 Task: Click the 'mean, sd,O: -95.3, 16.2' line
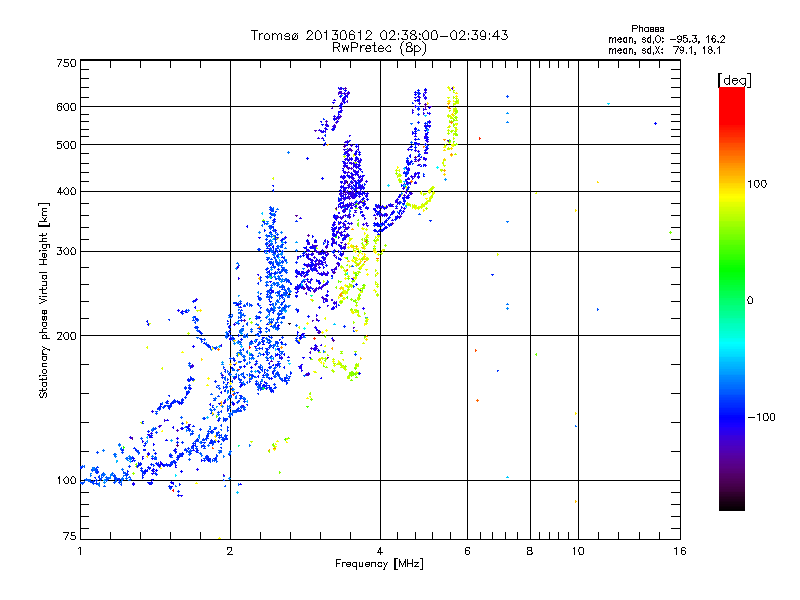coord(666,39)
